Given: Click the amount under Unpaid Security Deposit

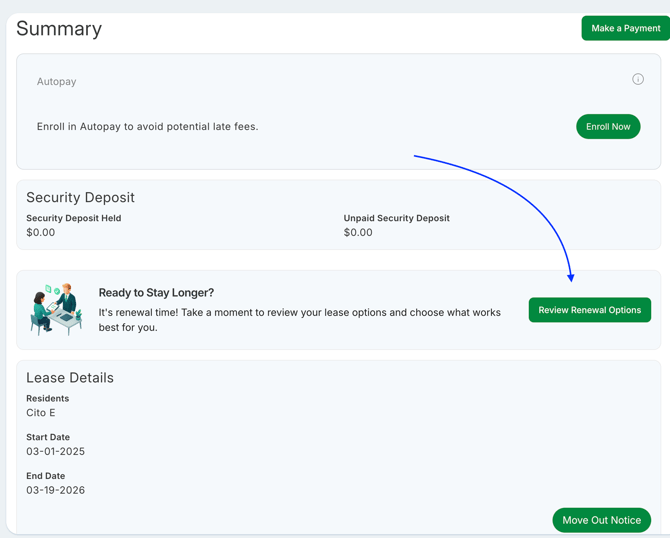Looking at the screenshot, I should tap(358, 233).
